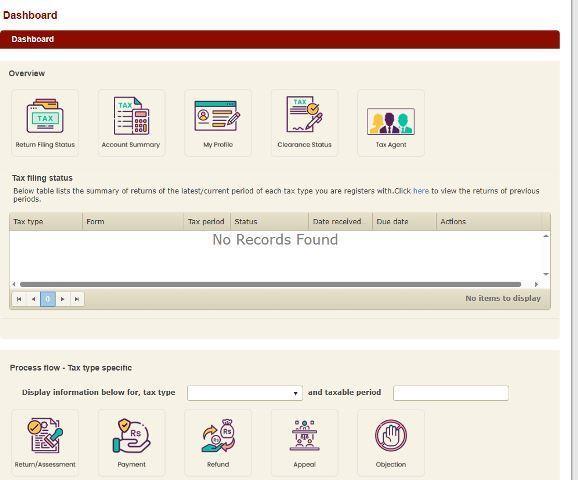Viewport: 578px width, 480px height.
Task: Click table scroll up arrow
Action: click(546, 236)
